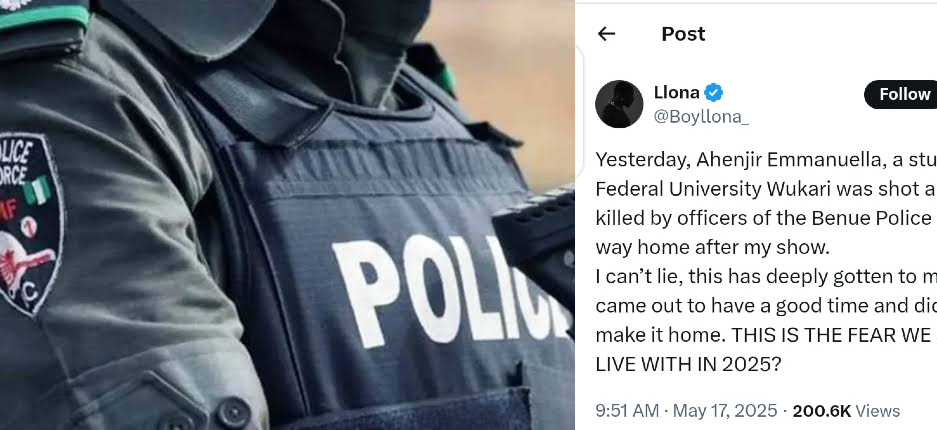This screenshot has width=937, height=430.
Task: Click the blue verified badge
Action: (714, 93)
